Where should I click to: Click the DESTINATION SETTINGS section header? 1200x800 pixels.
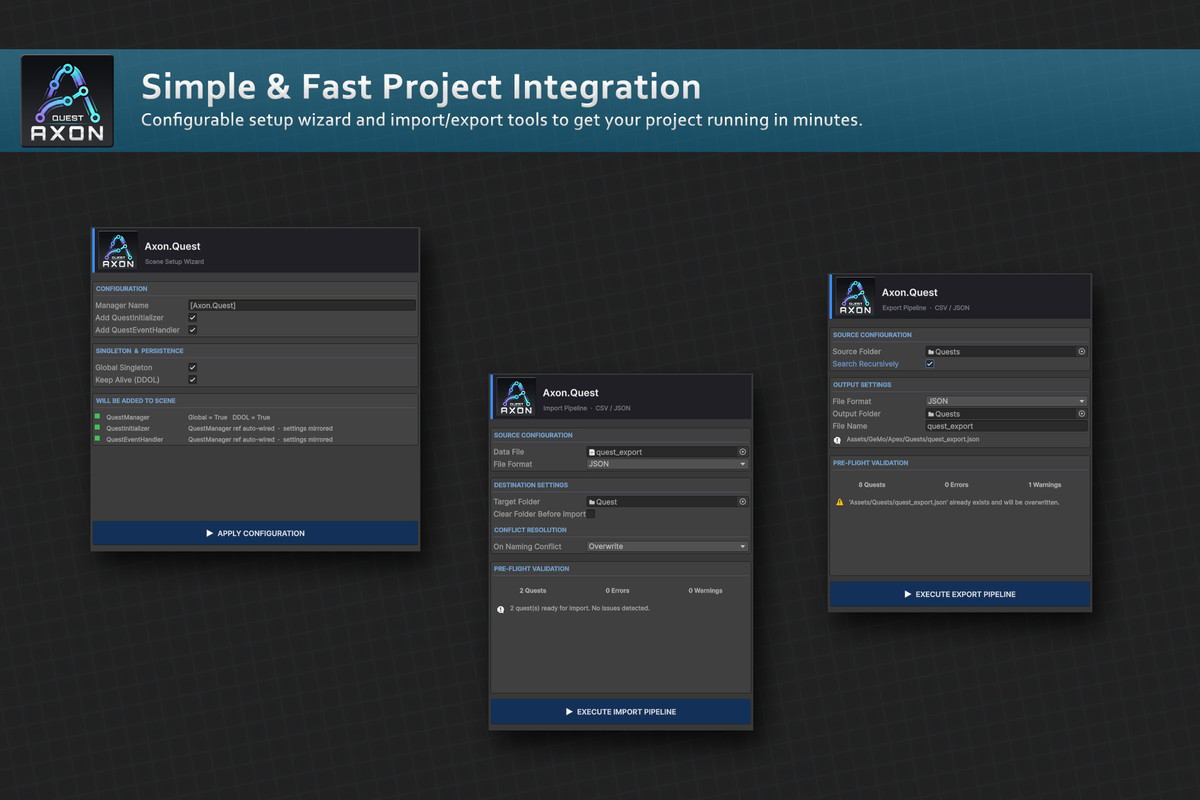[531, 485]
